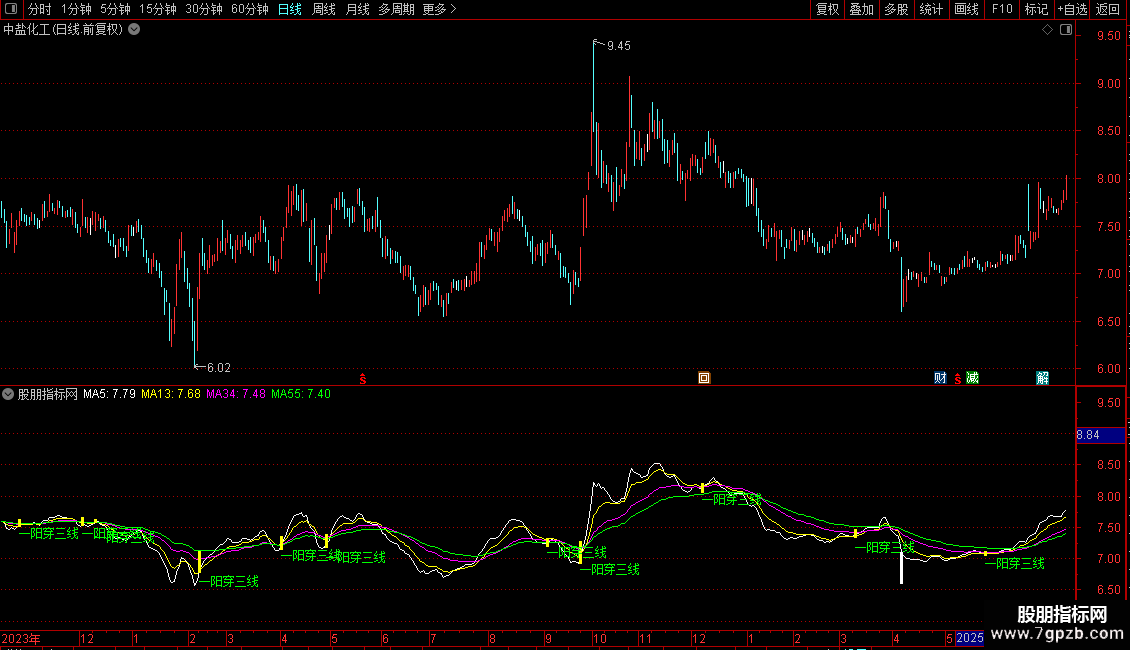Click the red S marker beside 财
Viewport: 1130px width, 650px height.
click(957, 378)
